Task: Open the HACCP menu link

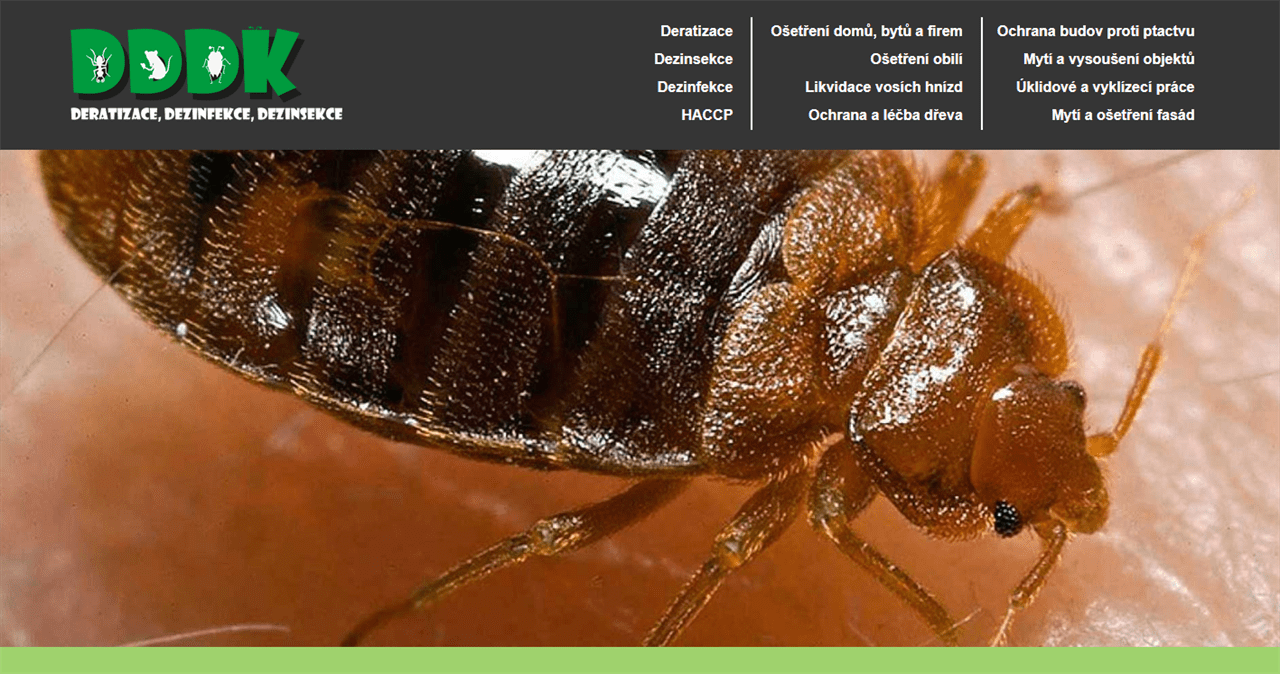Action: pyautogui.click(x=707, y=115)
